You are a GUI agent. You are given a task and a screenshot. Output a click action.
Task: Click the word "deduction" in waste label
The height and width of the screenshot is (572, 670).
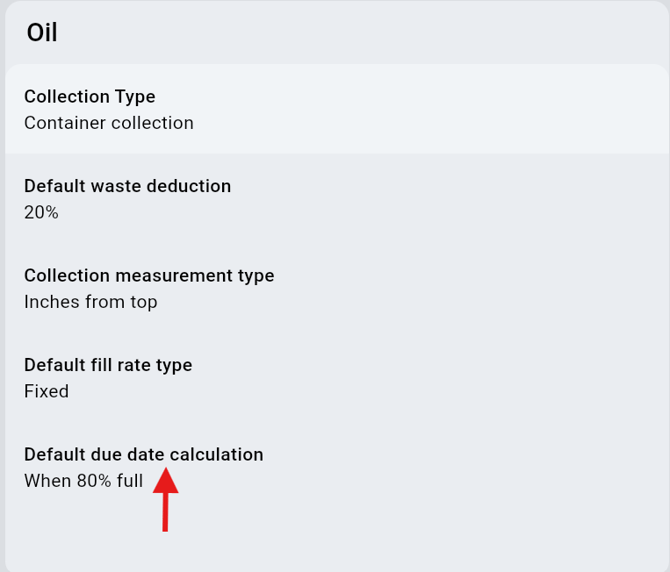[189, 186]
